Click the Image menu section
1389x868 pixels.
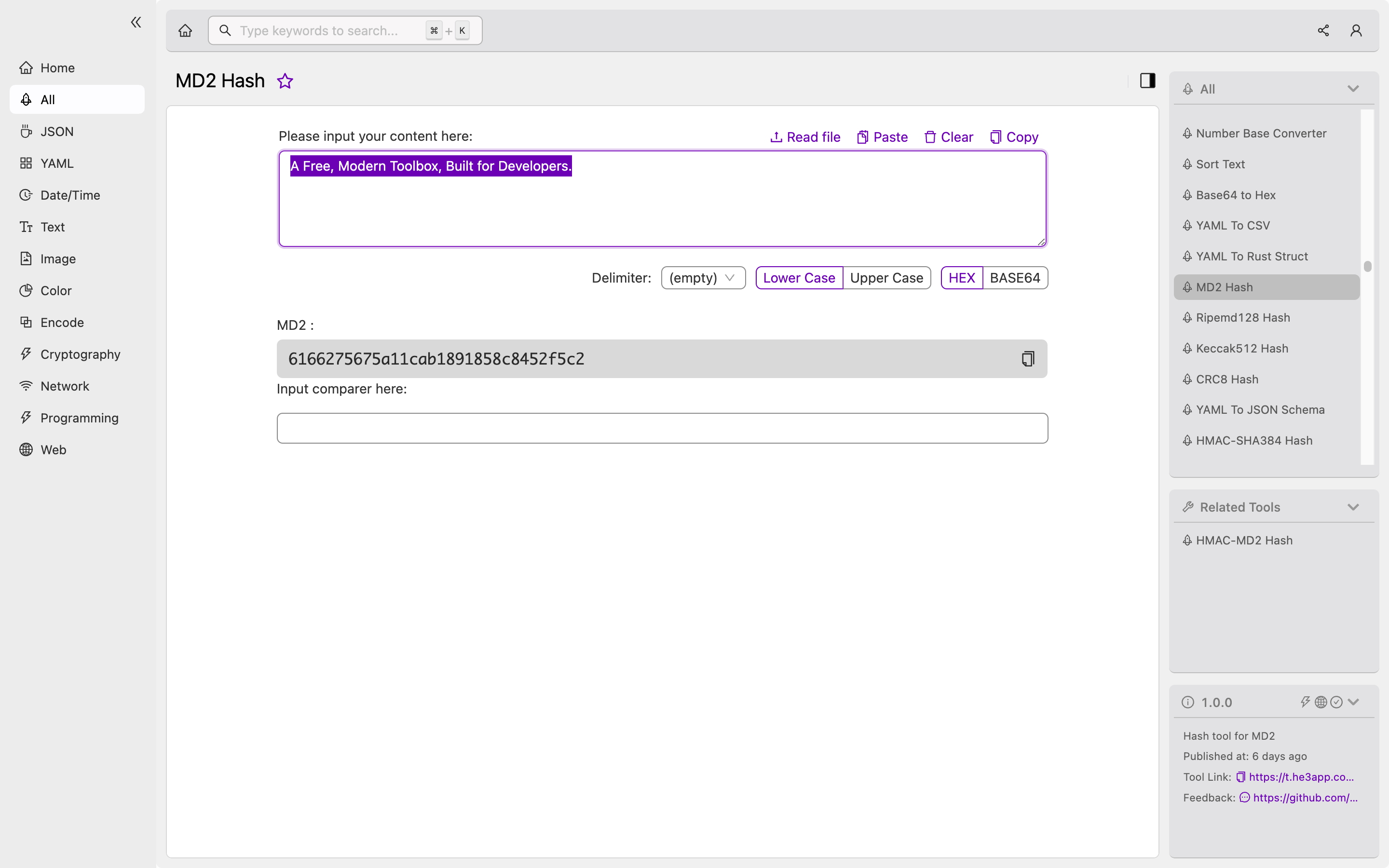57,258
